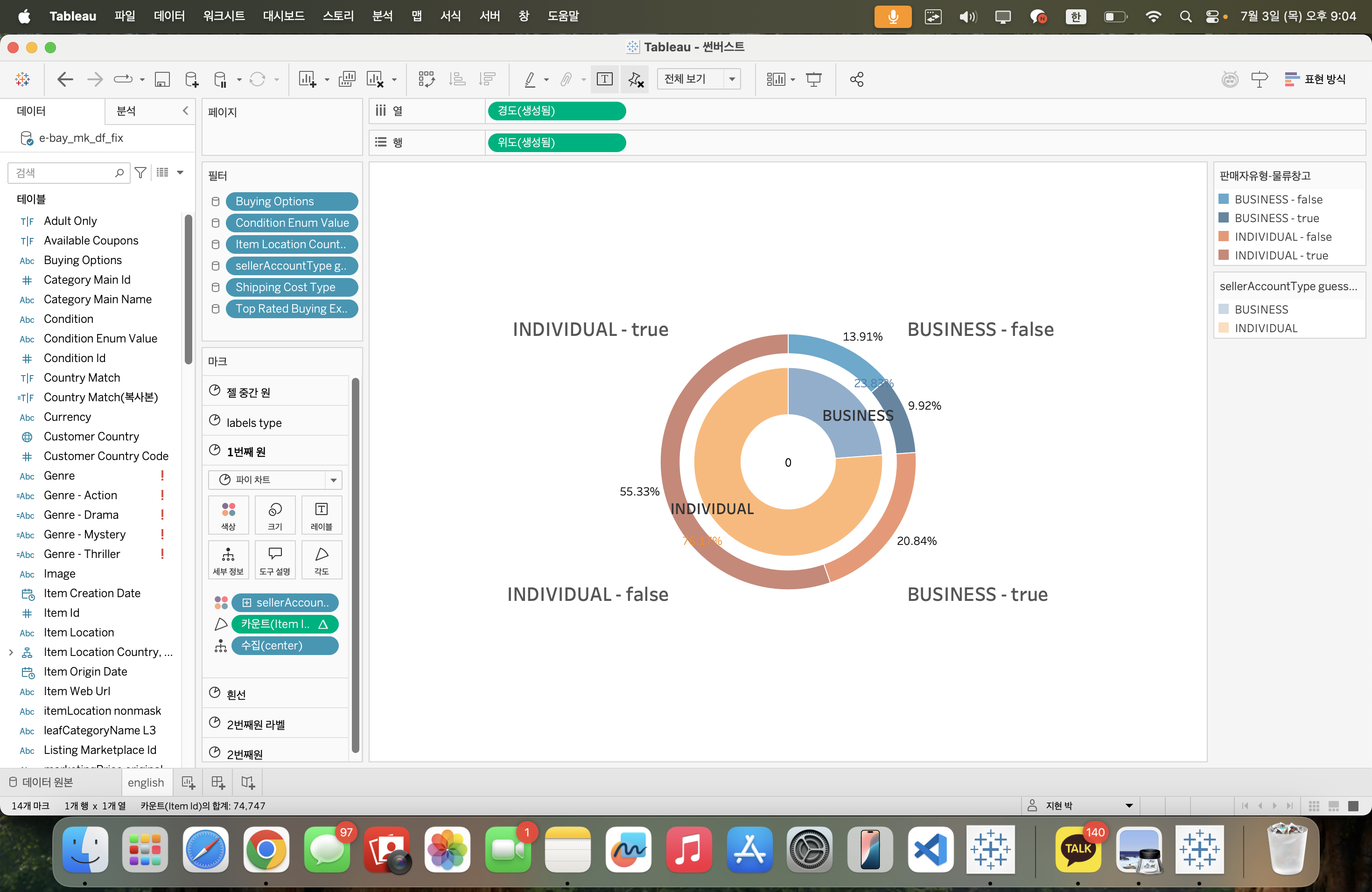Viewport: 1372px width, 892px height.
Task: Open the user dropdown 지현 박
Action: [1081, 806]
